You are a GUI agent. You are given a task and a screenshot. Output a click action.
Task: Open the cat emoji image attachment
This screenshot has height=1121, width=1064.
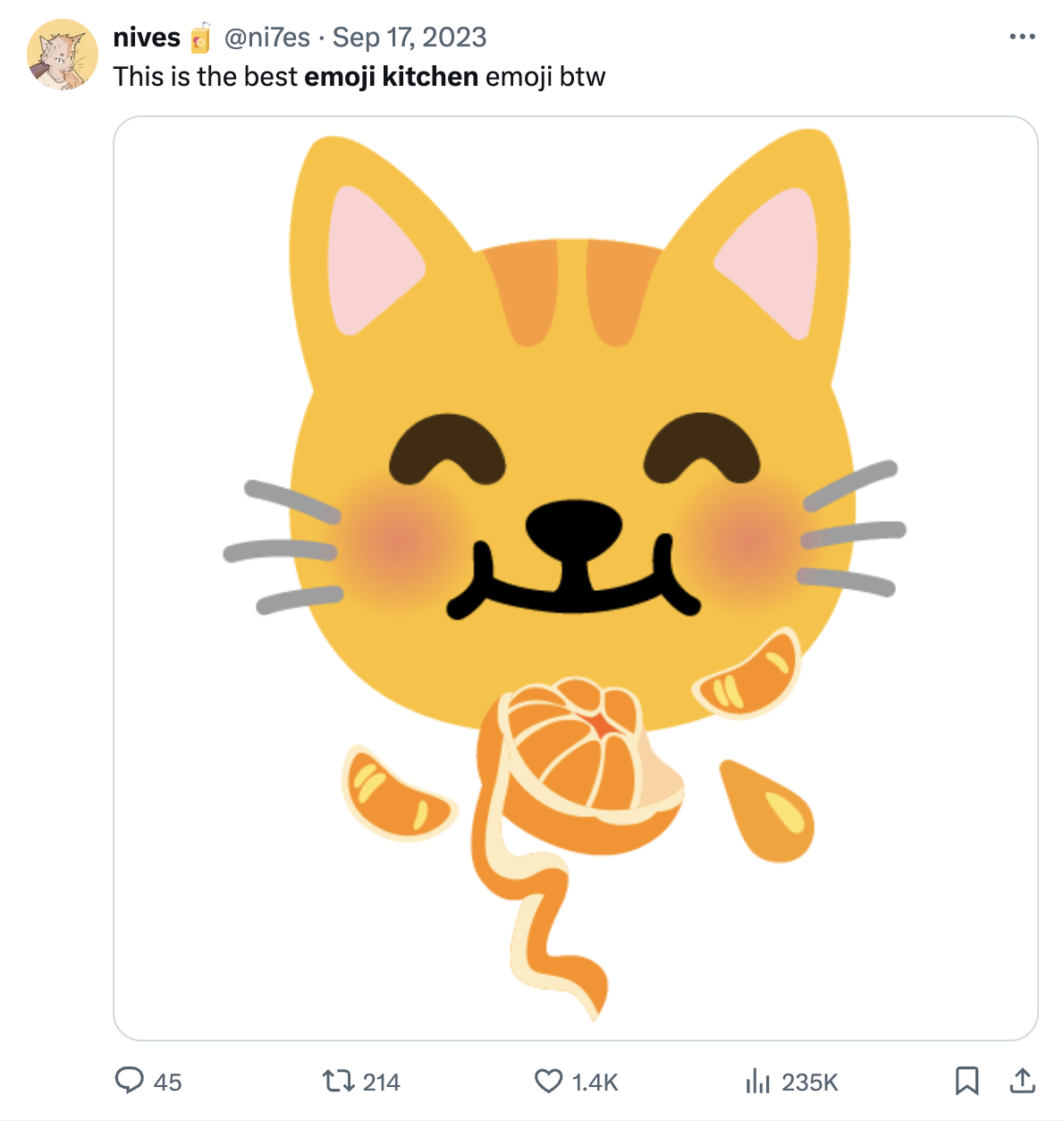575,447
